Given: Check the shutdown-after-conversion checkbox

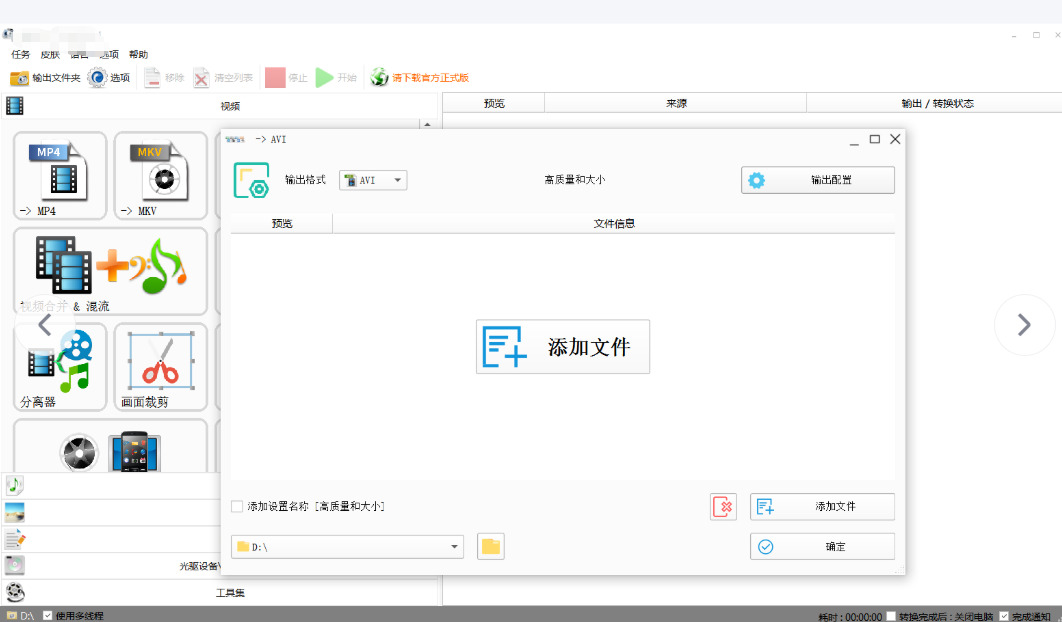Looking at the screenshot, I should click(891, 616).
